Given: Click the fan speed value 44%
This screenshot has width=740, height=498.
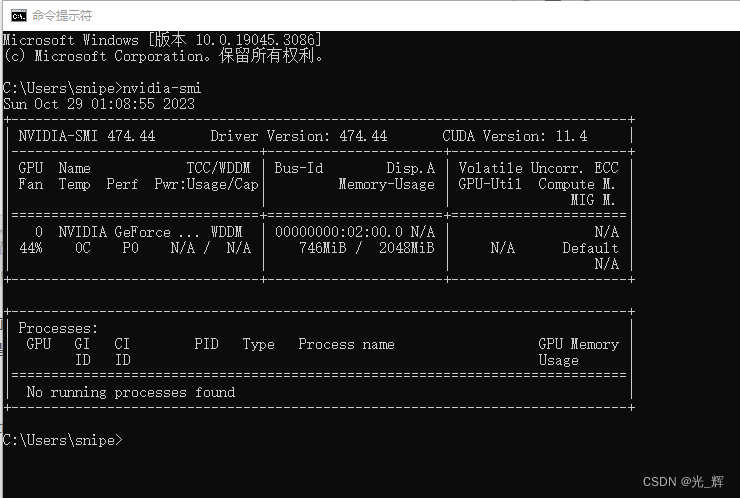Looking at the screenshot, I should click(31, 248).
